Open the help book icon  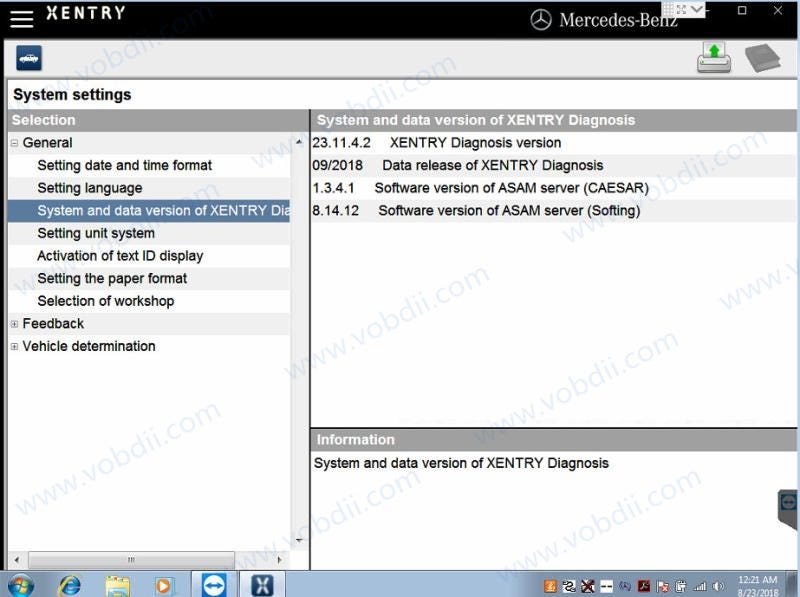click(762, 58)
